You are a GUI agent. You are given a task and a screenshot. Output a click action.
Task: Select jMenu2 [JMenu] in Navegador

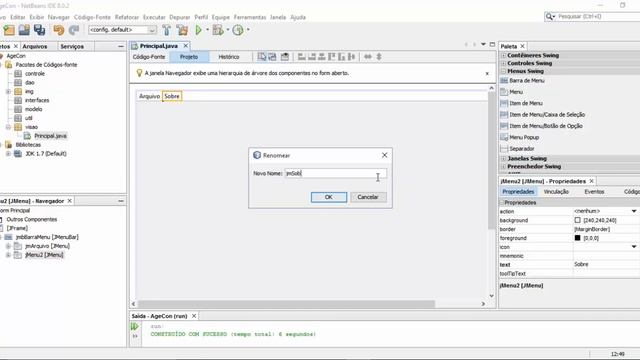pyautogui.click(x=44, y=255)
